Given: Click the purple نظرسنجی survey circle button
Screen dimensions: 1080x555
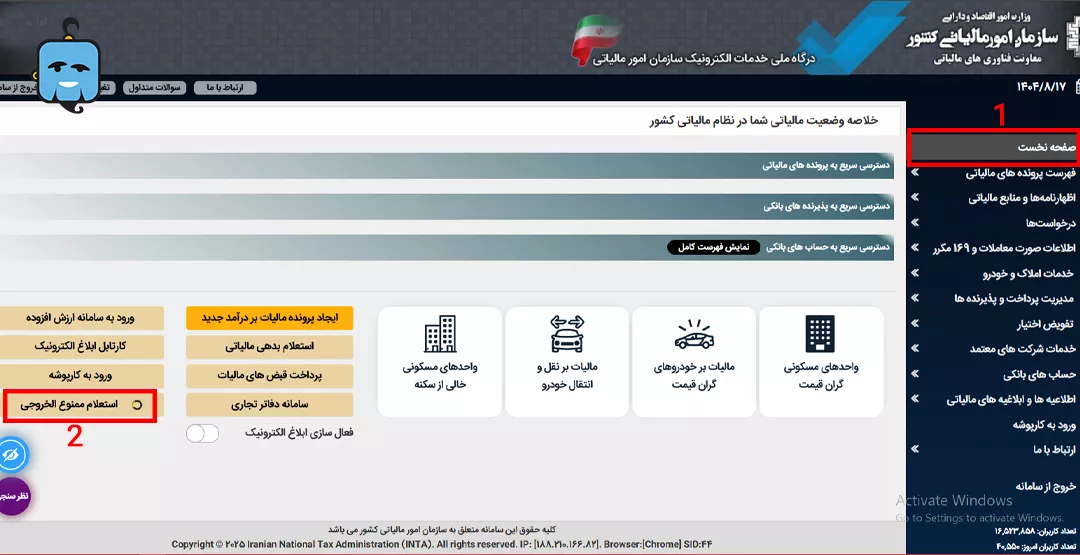Looking at the screenshot, I should point(12,496).
